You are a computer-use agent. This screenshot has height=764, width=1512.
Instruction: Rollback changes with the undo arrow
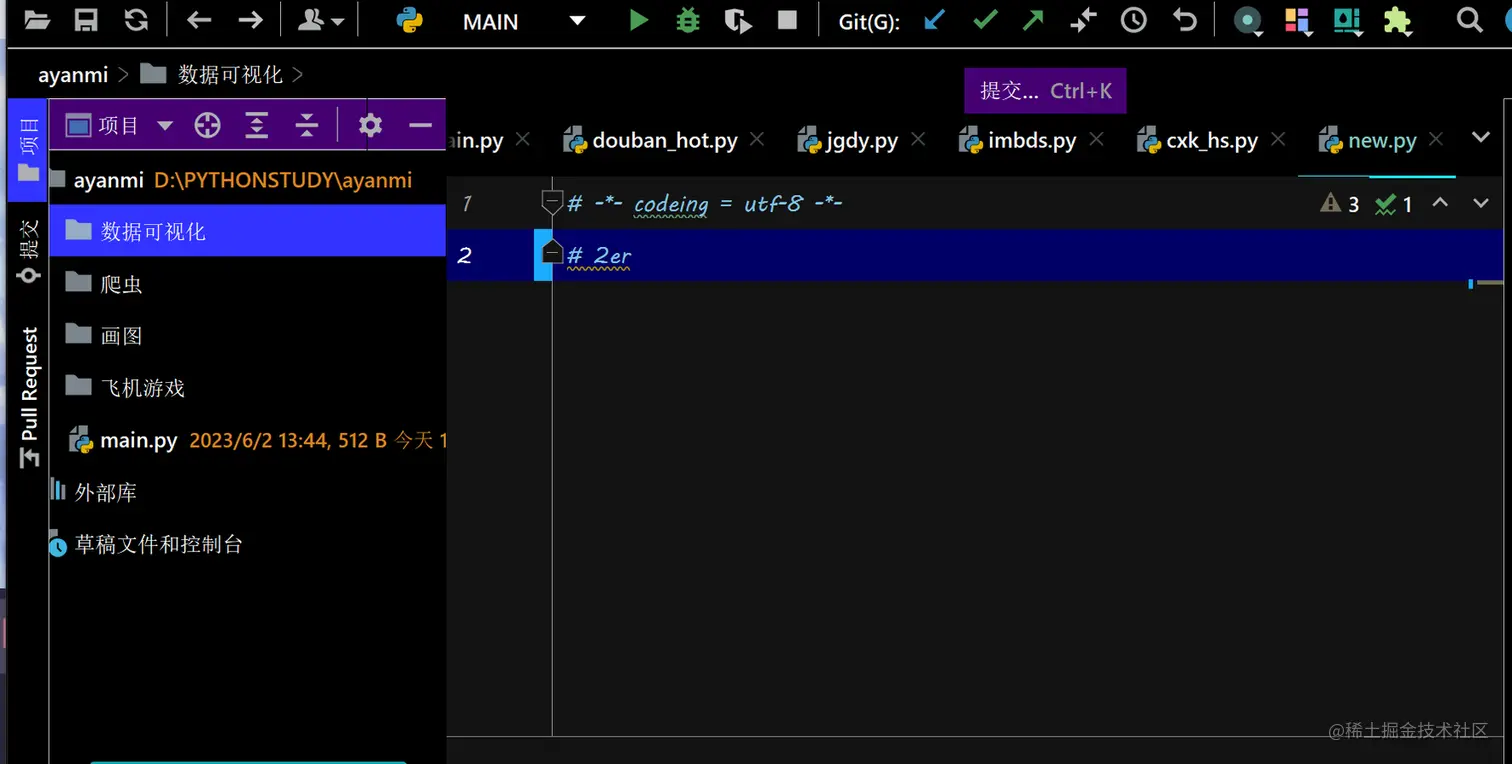[x=1185, y=20]
